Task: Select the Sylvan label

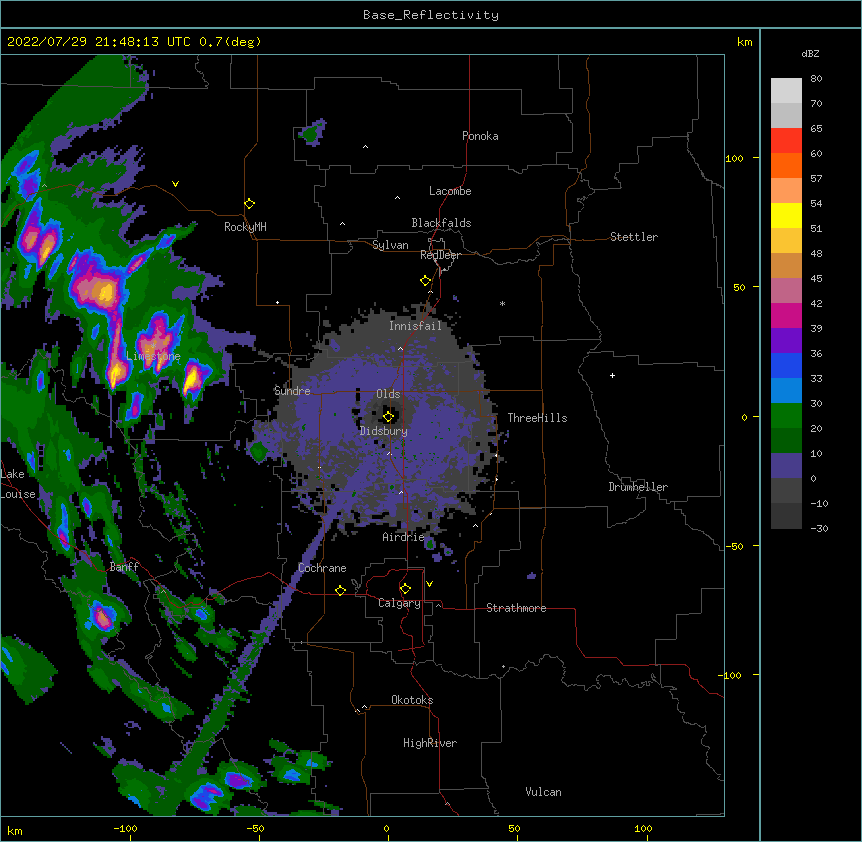Action: [x=390, y=245]
